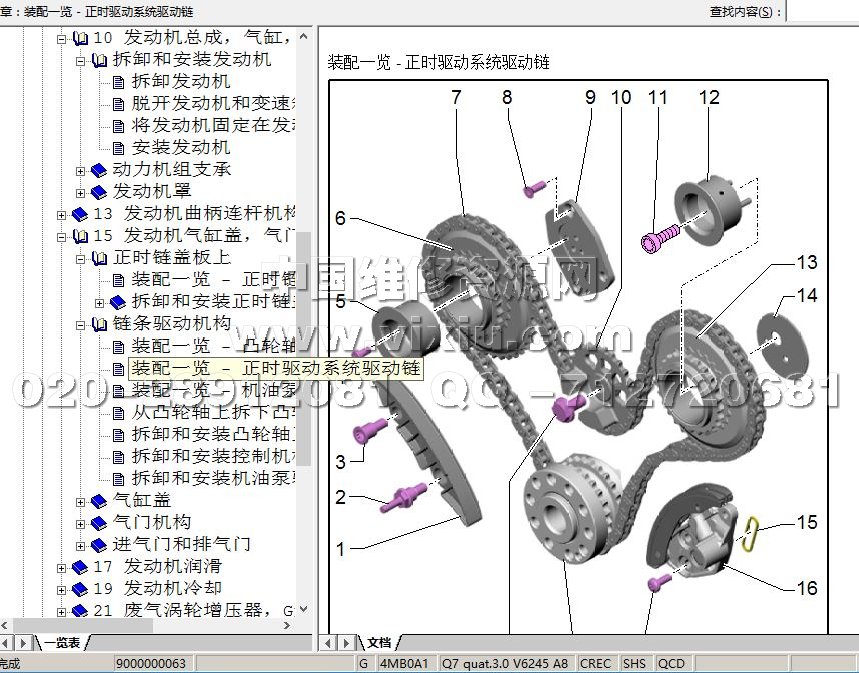Collapse the 15 发动机气缸盖 chapter node

click(x=62, y=236)
